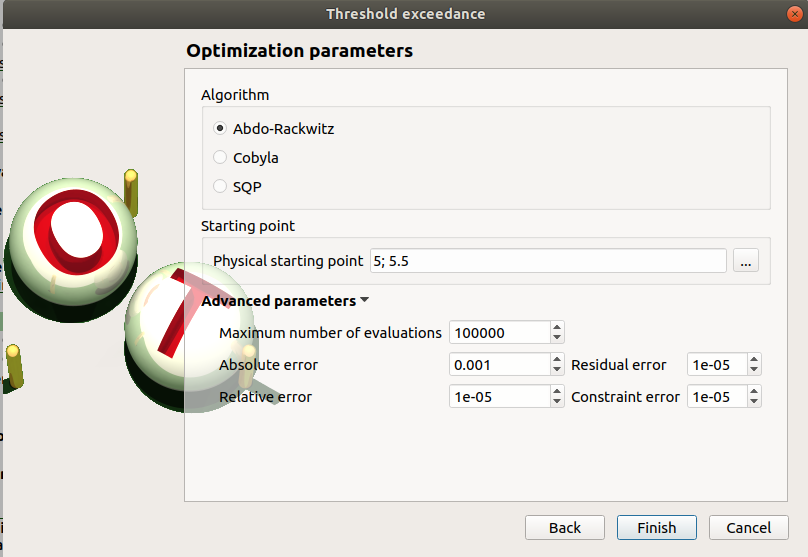Click the Physical starting point input field
This screenshot has height=557, width=808.
(x=547, y=261)
